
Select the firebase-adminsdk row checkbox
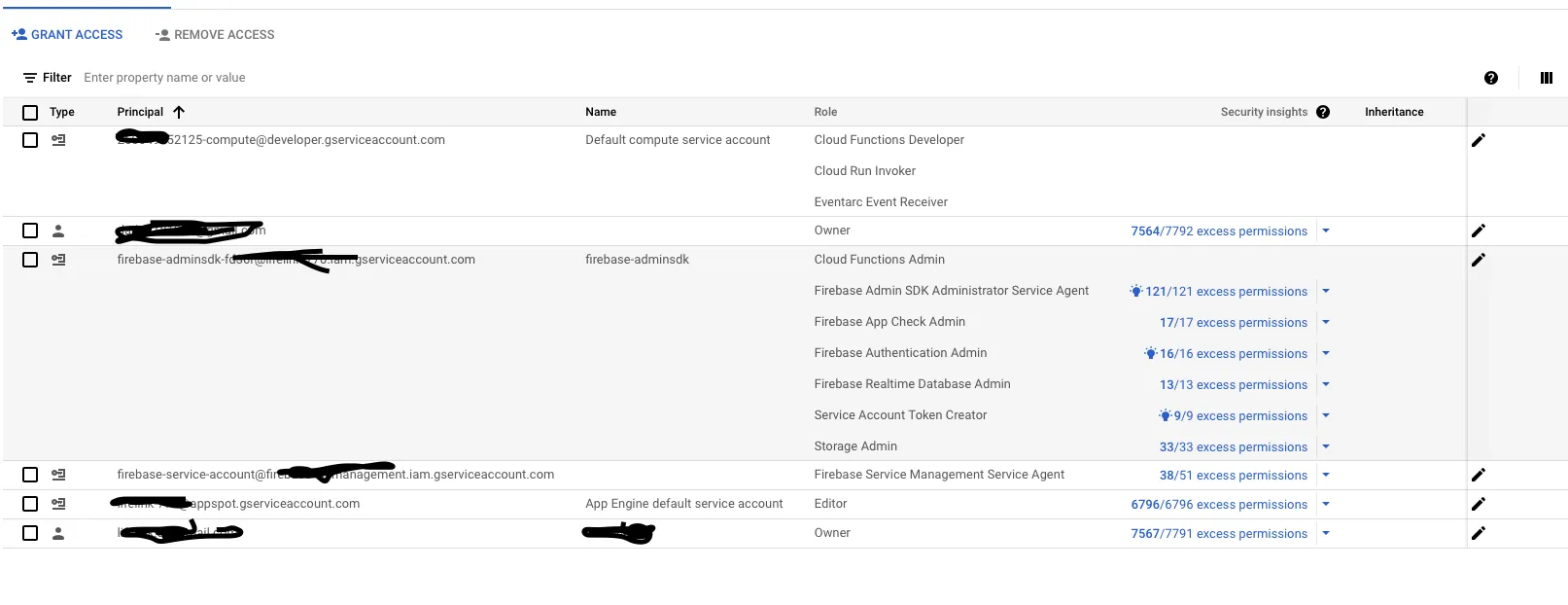(x=30, y=260)
